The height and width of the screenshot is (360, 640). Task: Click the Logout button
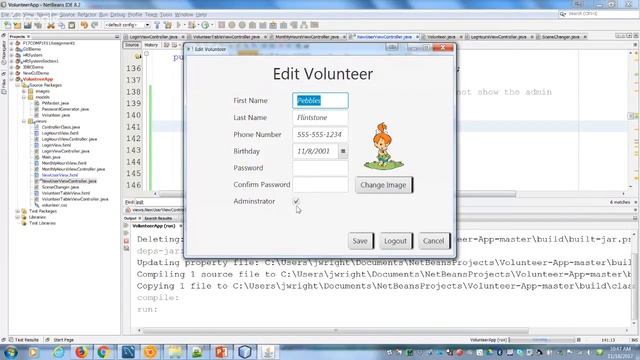396,241
